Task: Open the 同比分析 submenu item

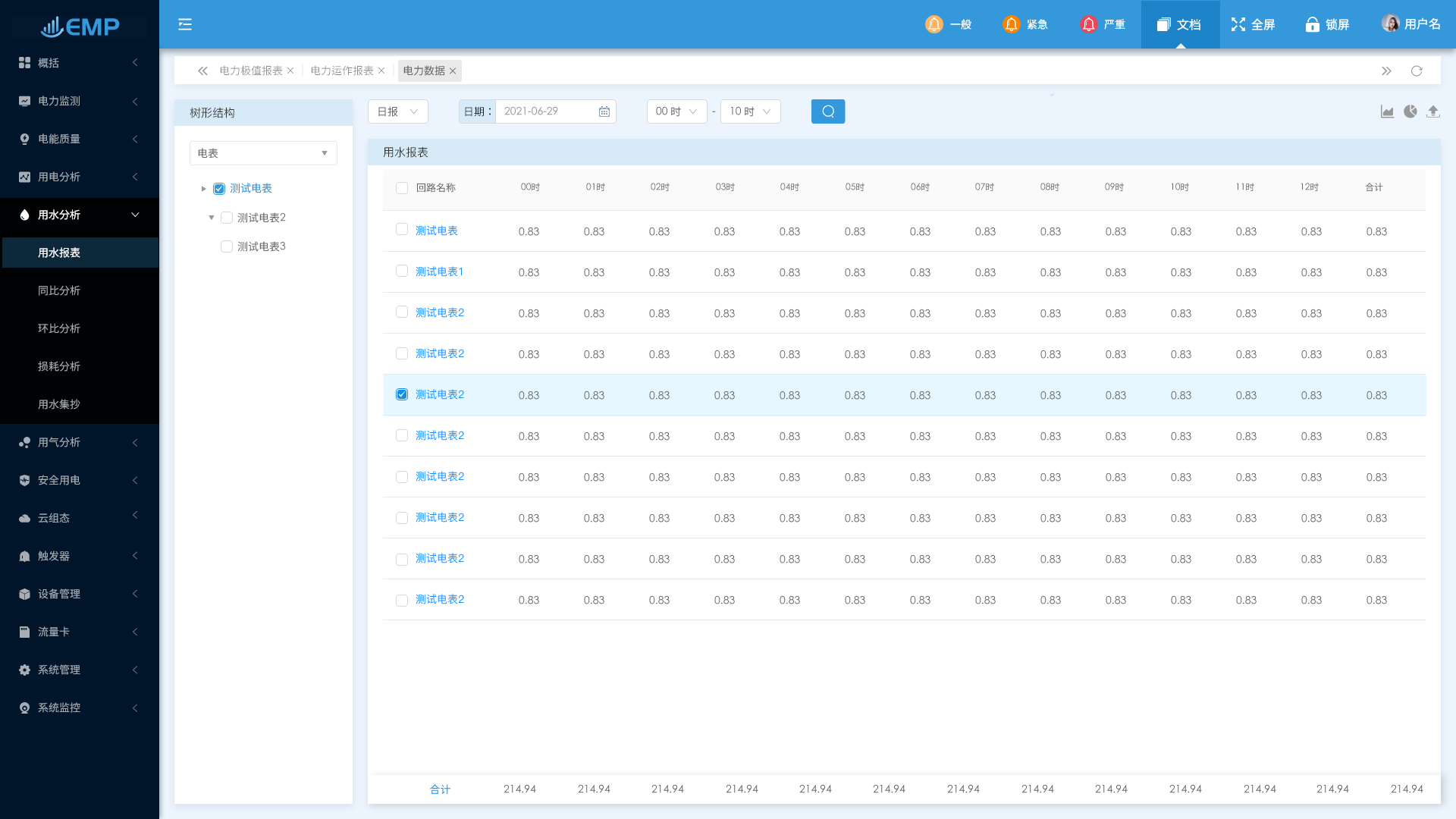Action: click(x=59, y=290)
